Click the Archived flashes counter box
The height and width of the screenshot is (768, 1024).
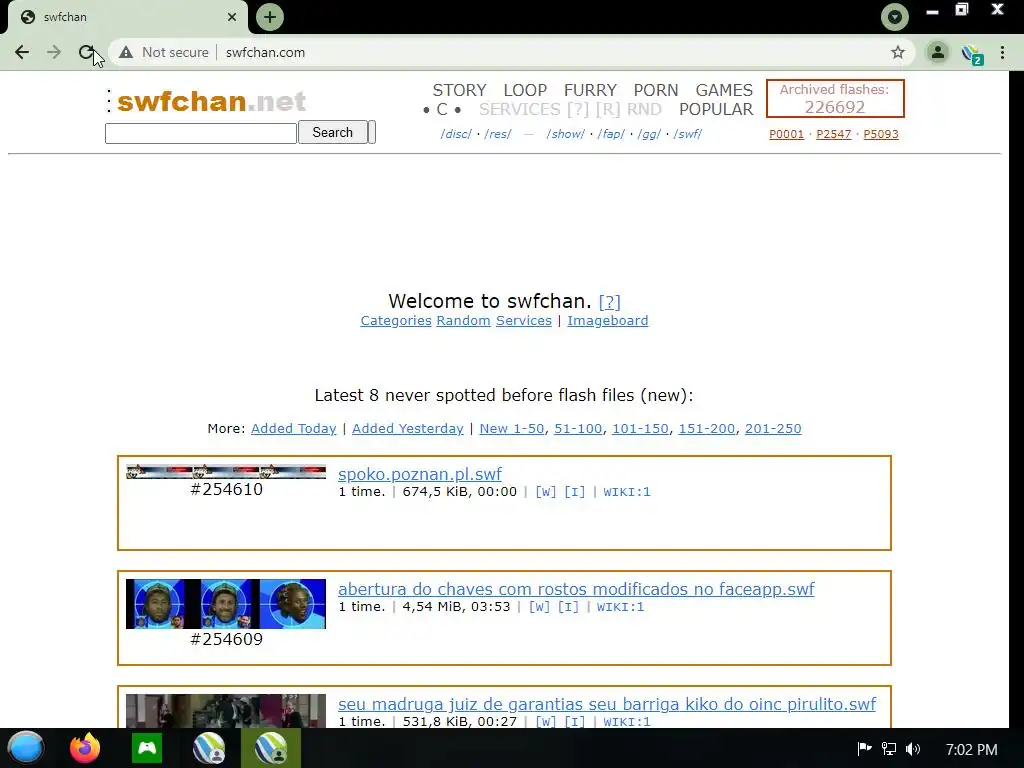tap(835, 99)
